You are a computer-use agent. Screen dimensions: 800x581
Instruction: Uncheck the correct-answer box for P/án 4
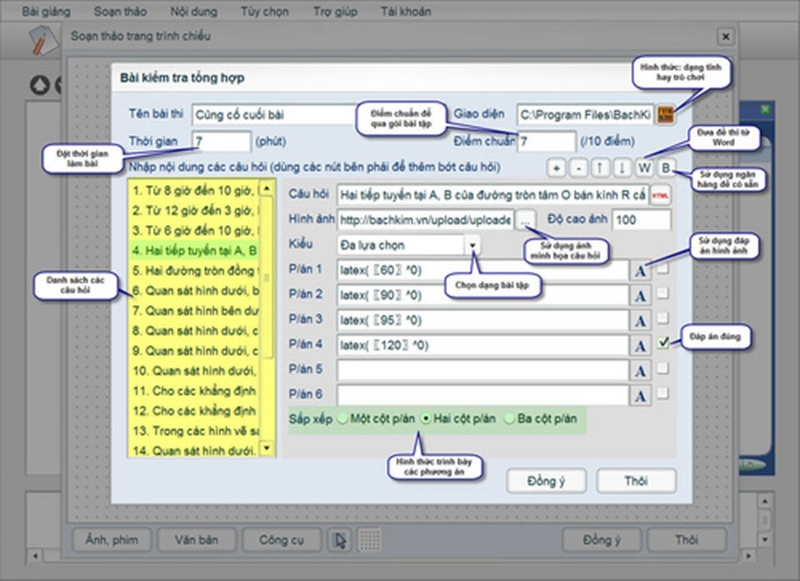pyautogui.click(x=663, y=343)
